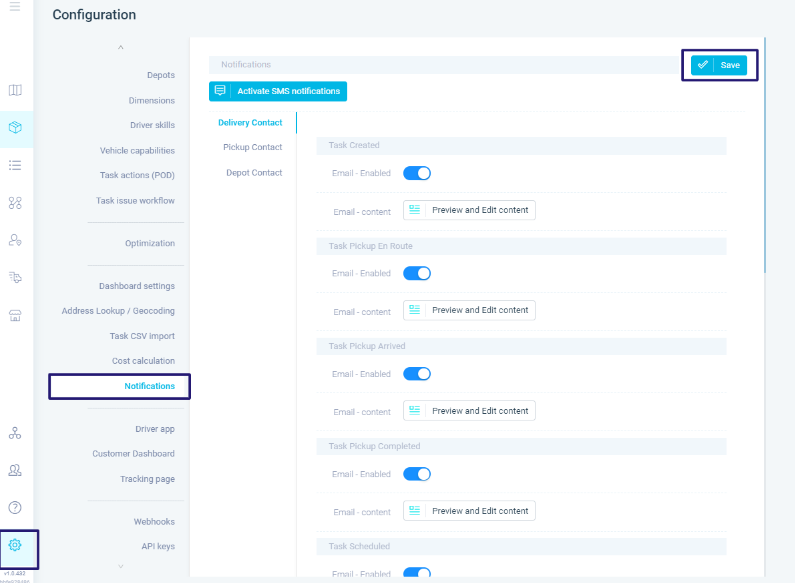The image size is (795, 583).
Task: Toggle Email for Task Pickup En Route
Action: tap(416, 273)
